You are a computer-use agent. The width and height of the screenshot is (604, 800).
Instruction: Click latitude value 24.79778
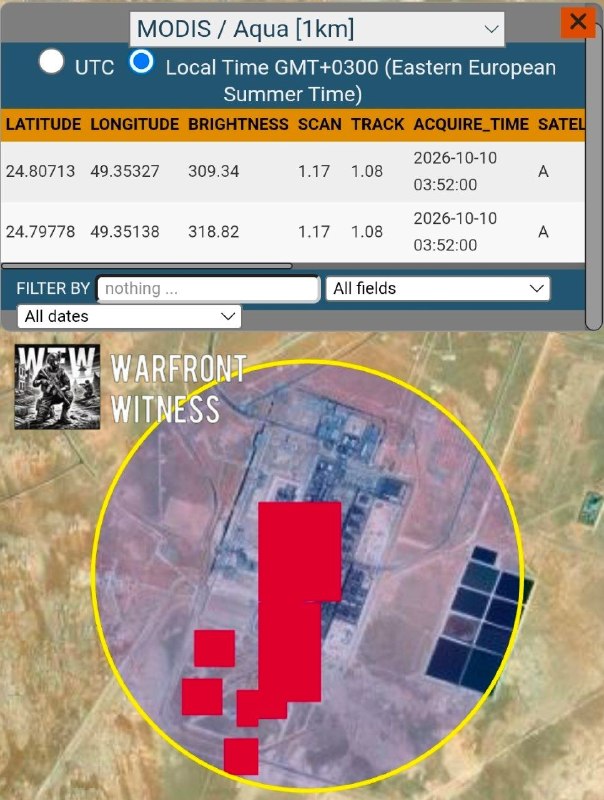click(x=40, y=232)
